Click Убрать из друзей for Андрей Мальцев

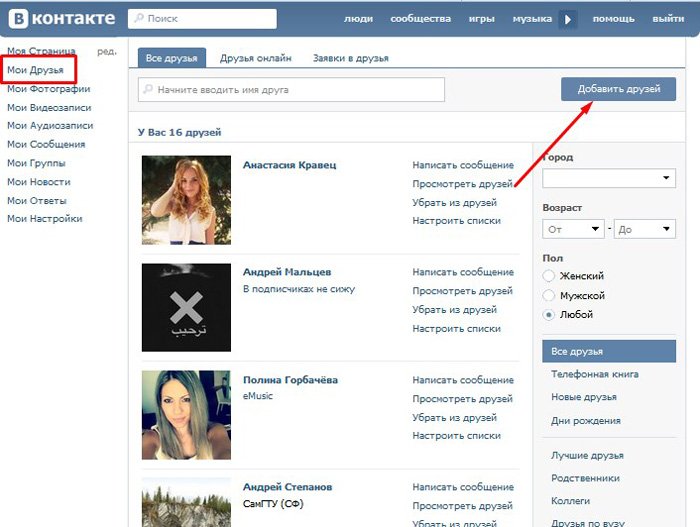455,310
